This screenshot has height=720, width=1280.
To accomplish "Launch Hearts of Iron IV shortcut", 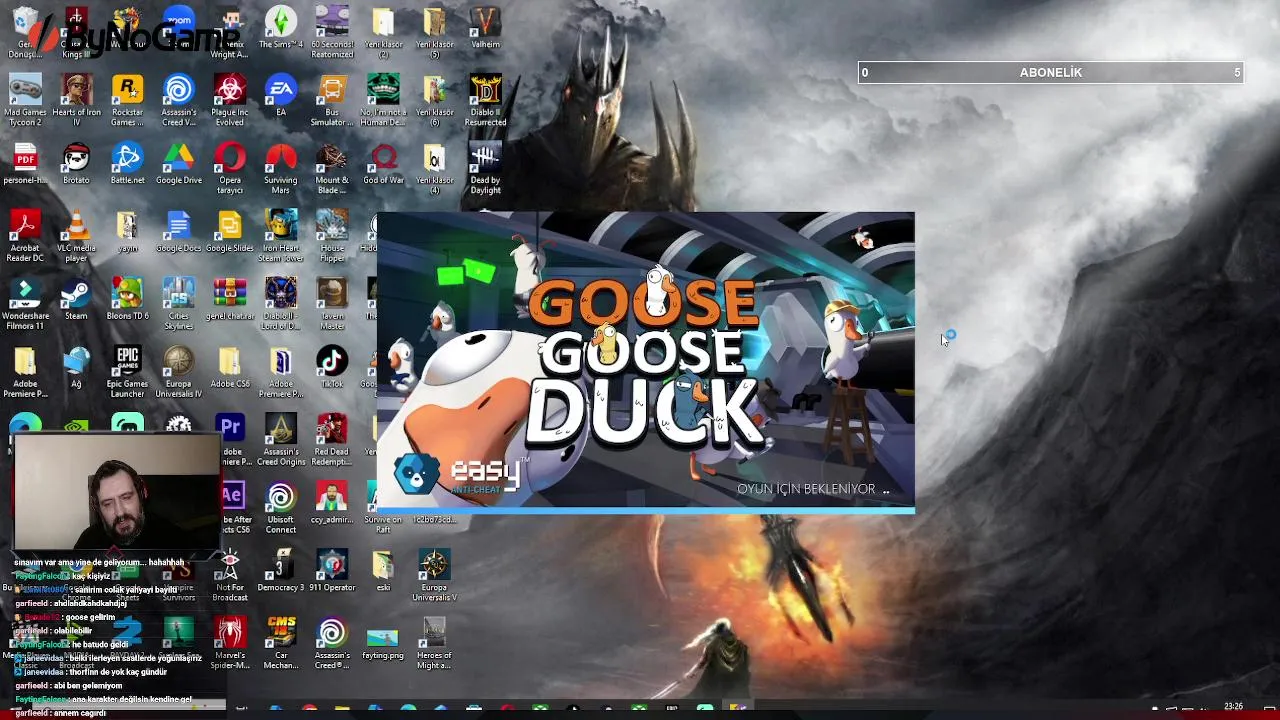I will (76, 98).
